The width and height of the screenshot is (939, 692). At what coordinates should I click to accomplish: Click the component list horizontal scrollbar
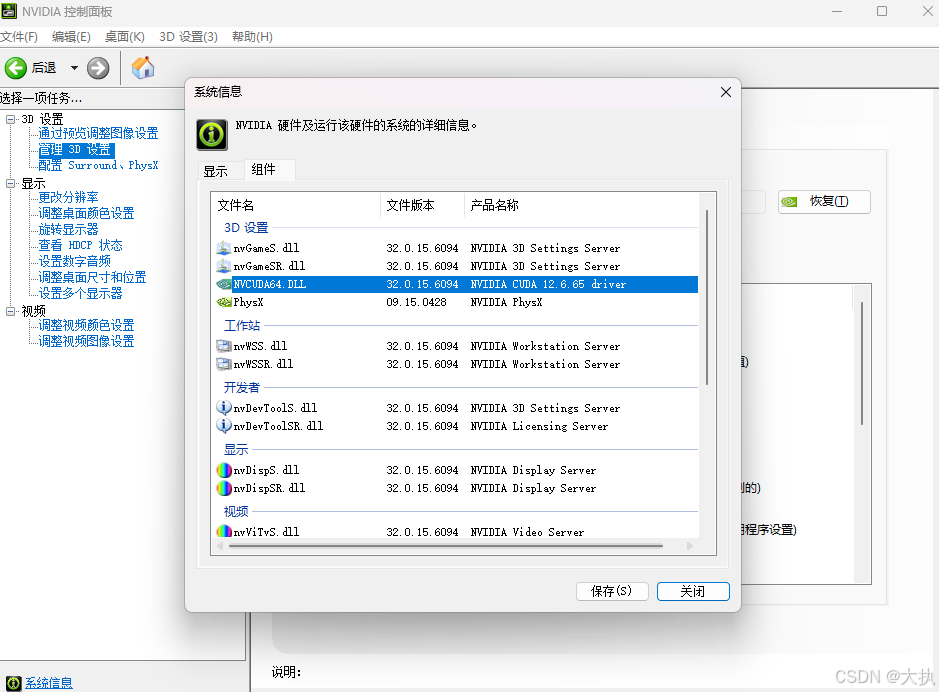tap(446, 546)
